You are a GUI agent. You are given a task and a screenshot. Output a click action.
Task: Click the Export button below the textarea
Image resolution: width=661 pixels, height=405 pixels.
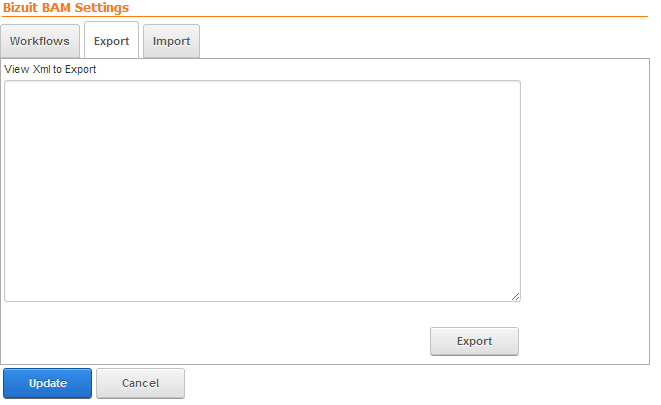click(x=474, y=341)
